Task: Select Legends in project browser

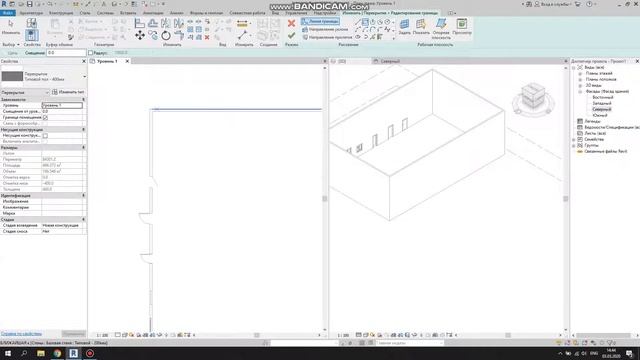Action: click(x=592, y=121)
